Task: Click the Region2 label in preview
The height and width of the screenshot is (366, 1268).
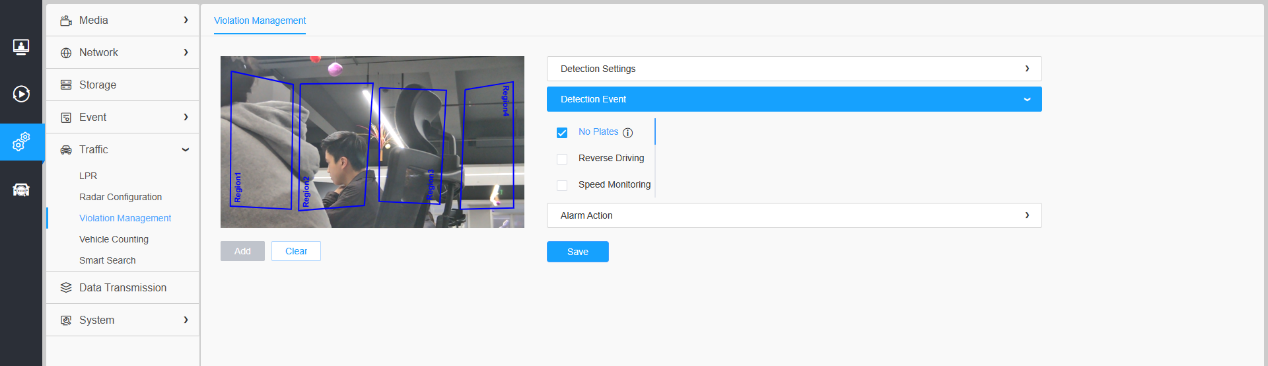Action: click(x=306, y=191)
